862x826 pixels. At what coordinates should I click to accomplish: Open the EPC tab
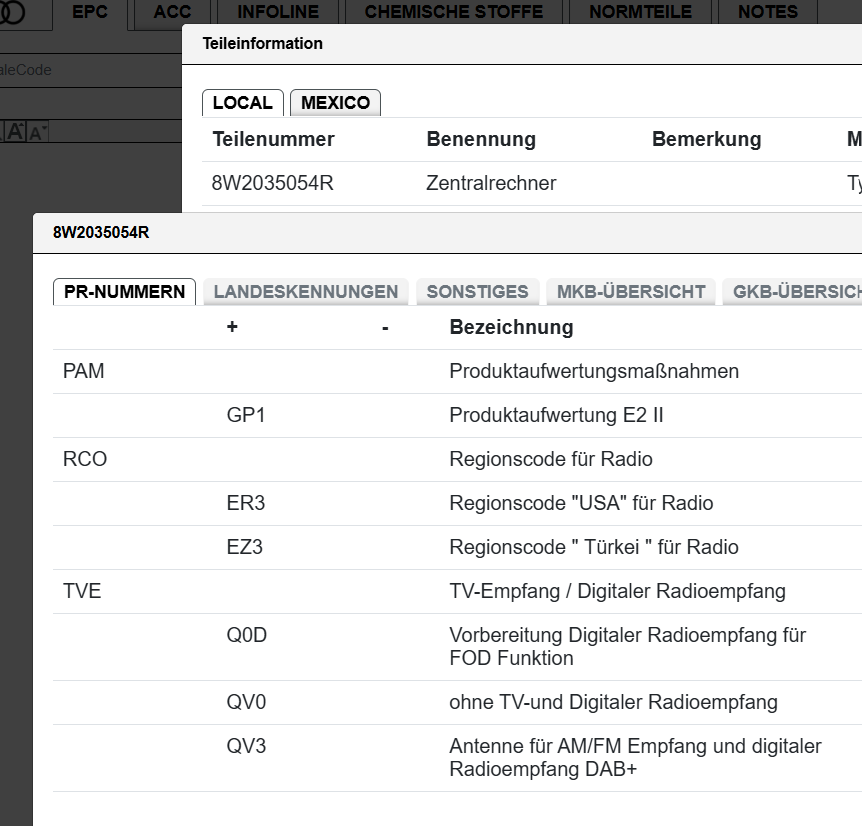90,12
